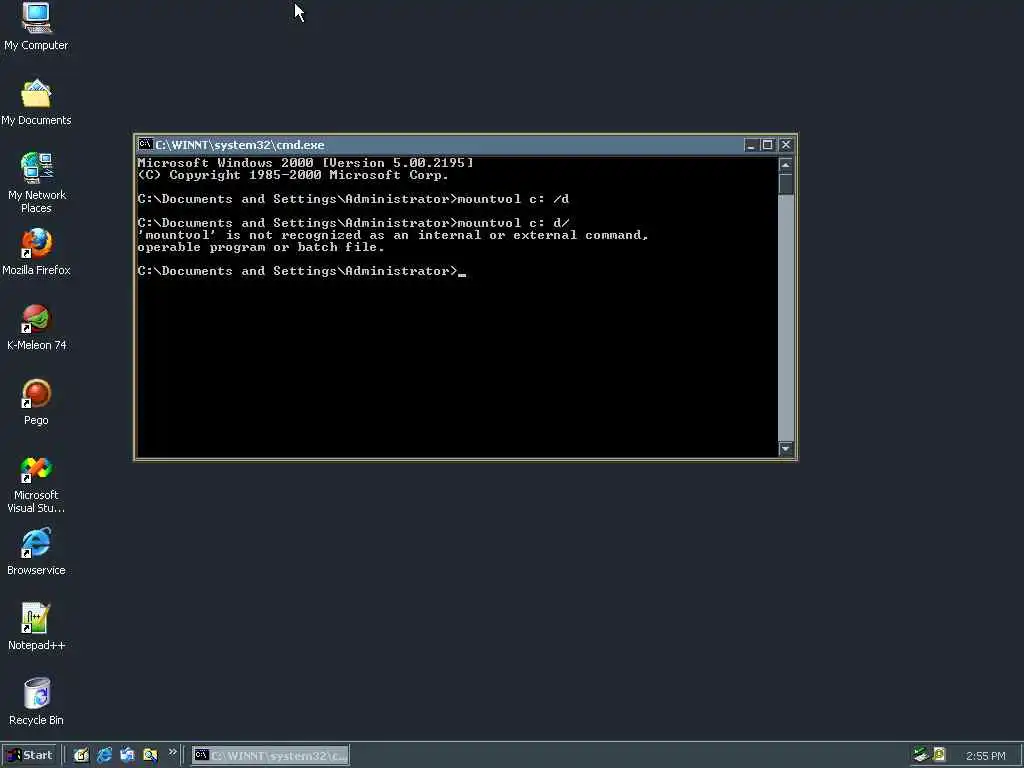Click the cmd.exe taskbar button
The image size is (1024, 768).
pos(270,756)
